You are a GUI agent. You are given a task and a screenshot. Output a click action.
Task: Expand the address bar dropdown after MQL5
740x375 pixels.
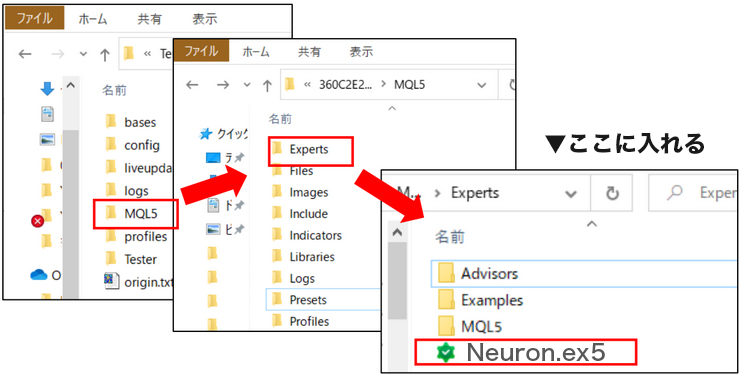tap(481, 85)
